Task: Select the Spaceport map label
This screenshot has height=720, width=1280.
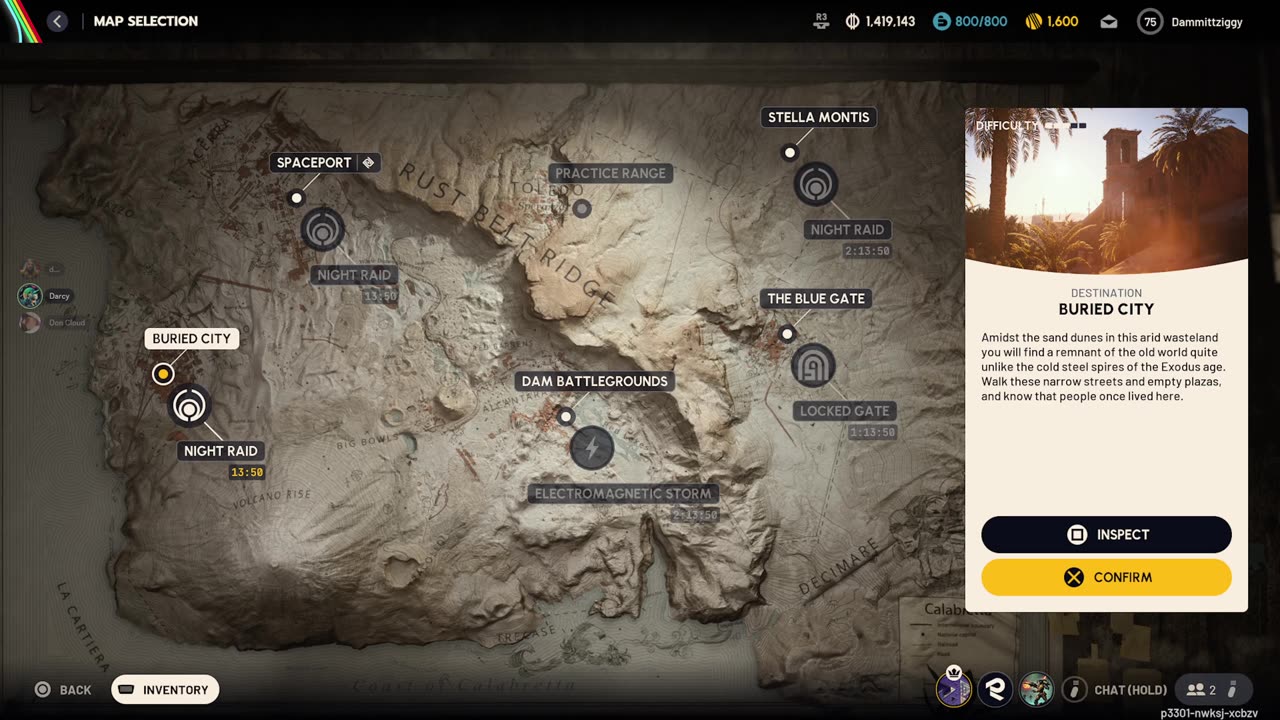Action: click(x=314, y=162)
